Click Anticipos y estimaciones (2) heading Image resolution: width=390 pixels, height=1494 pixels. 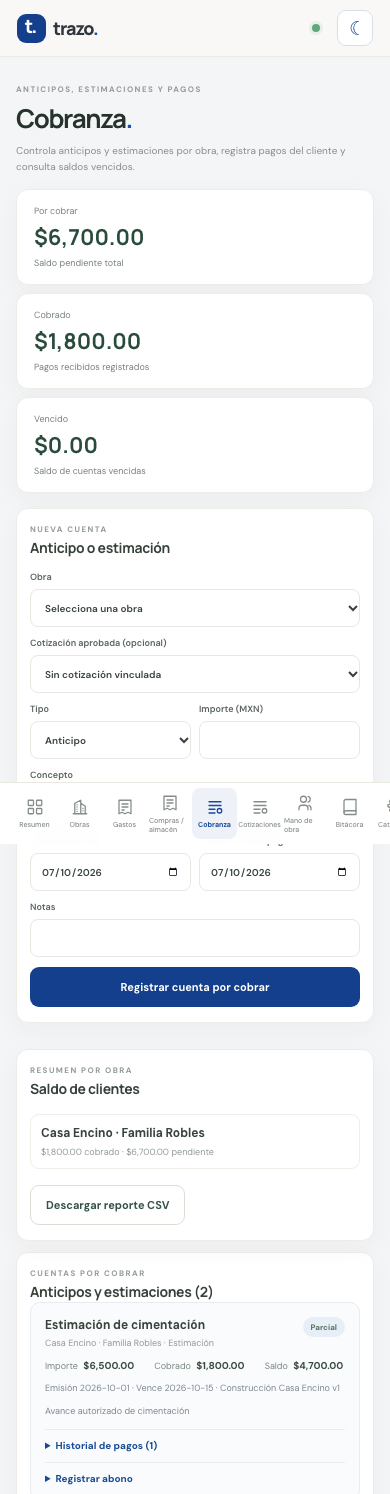tap(122, 1292)
